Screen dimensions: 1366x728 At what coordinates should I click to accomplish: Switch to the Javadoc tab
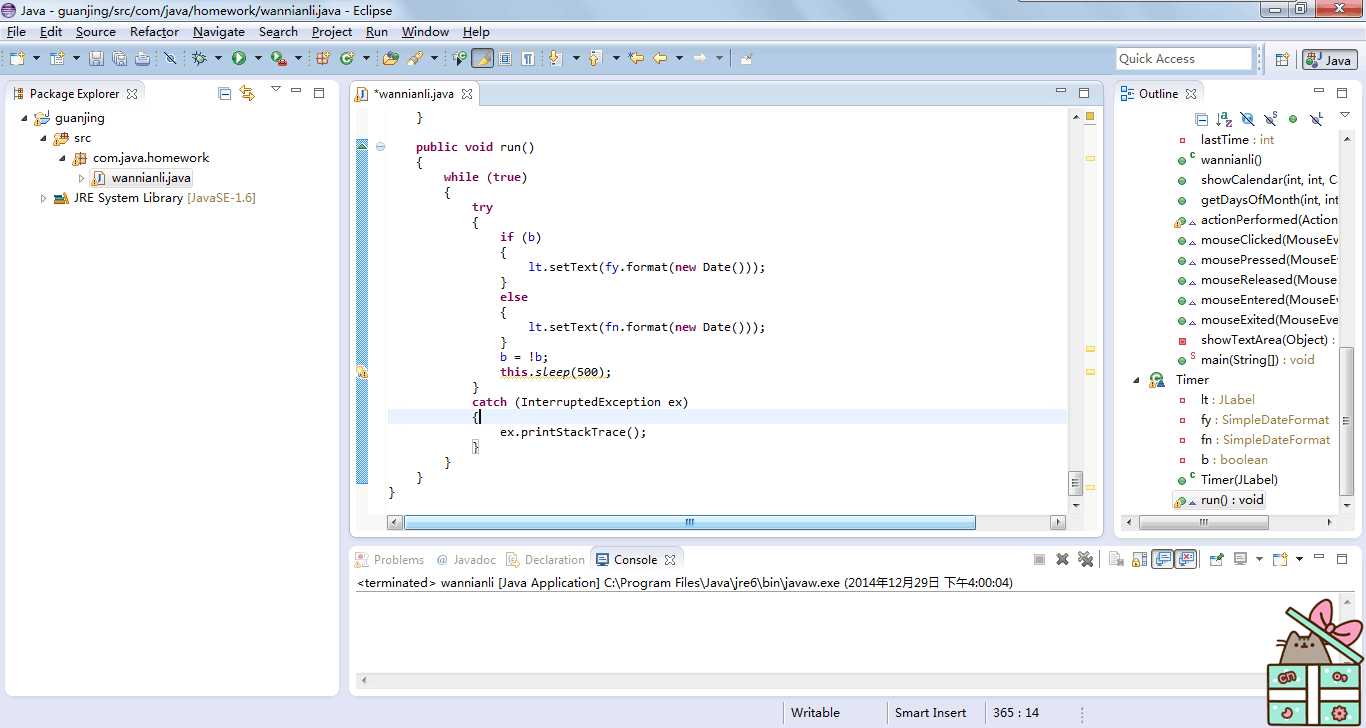click(466, 560)
